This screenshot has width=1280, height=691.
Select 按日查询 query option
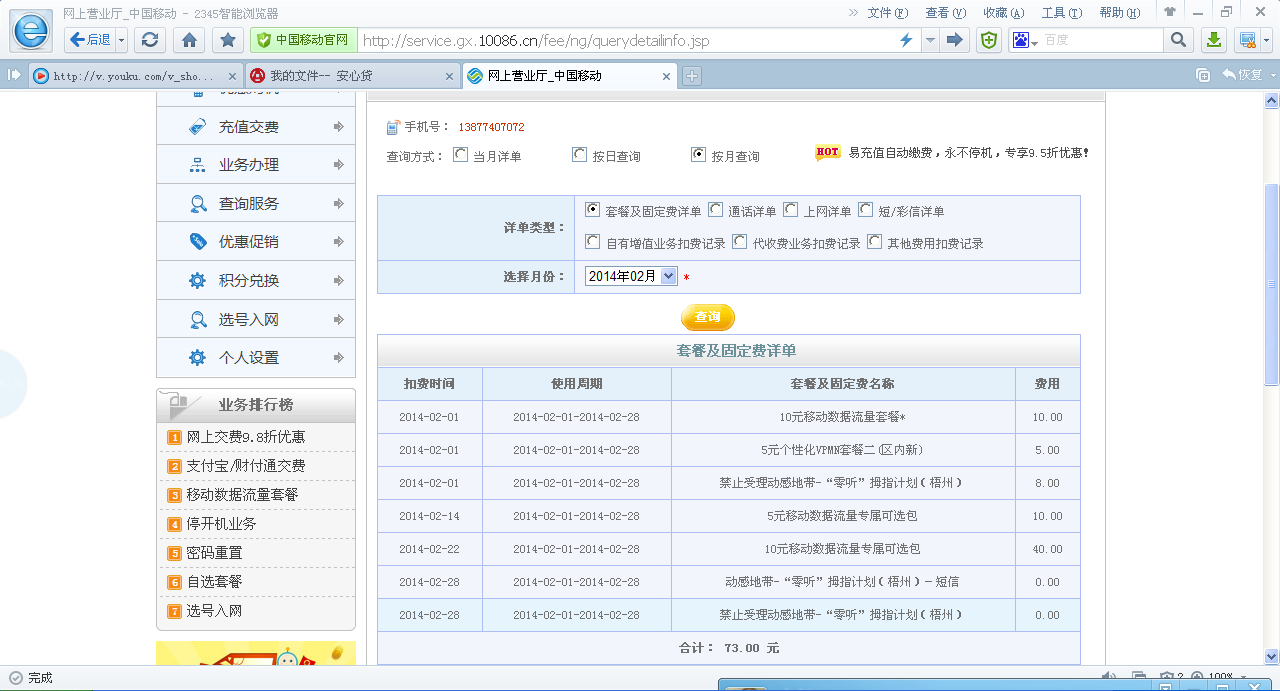[579, 155]
